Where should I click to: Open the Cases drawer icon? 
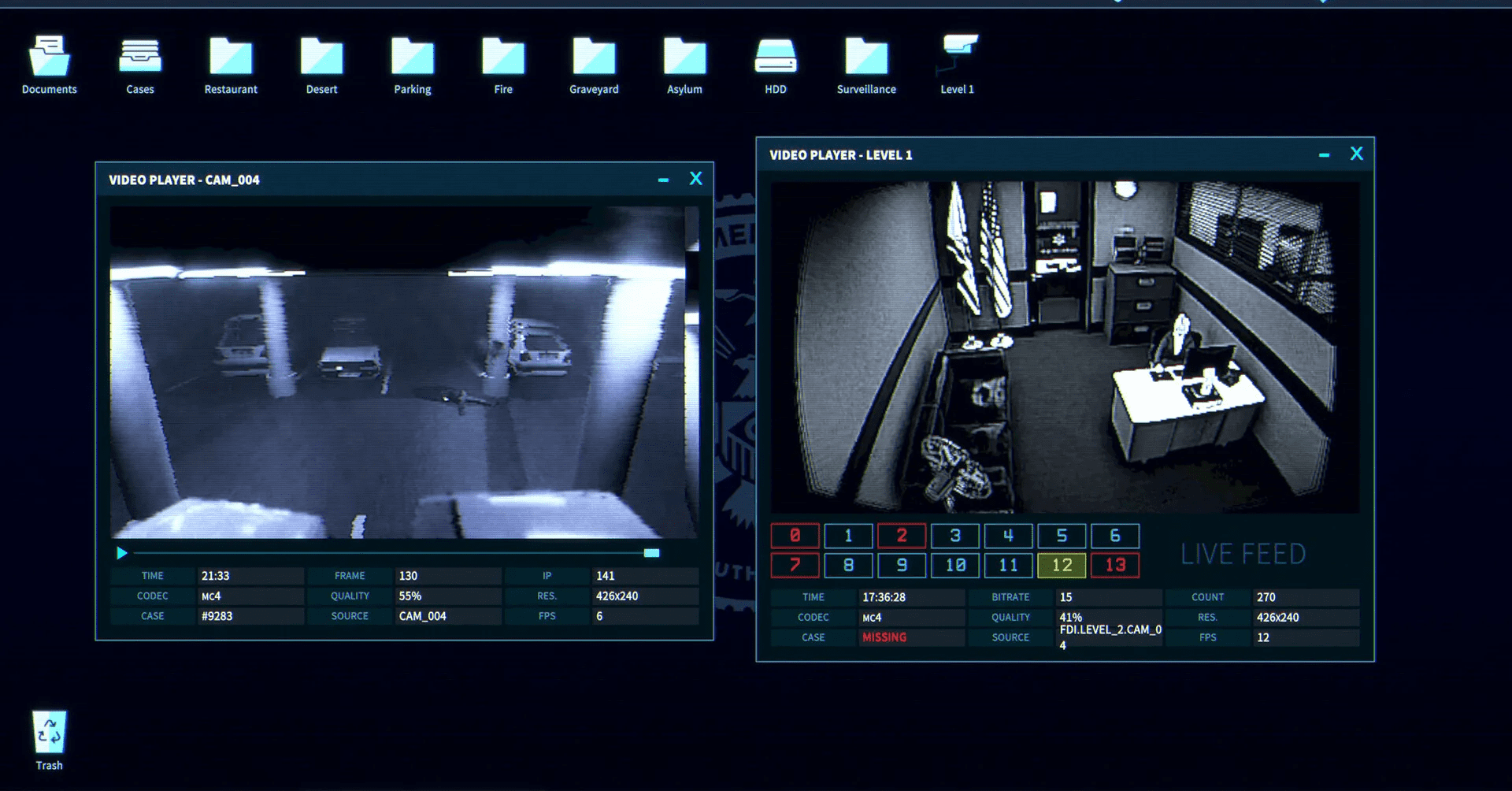[140, 57]
